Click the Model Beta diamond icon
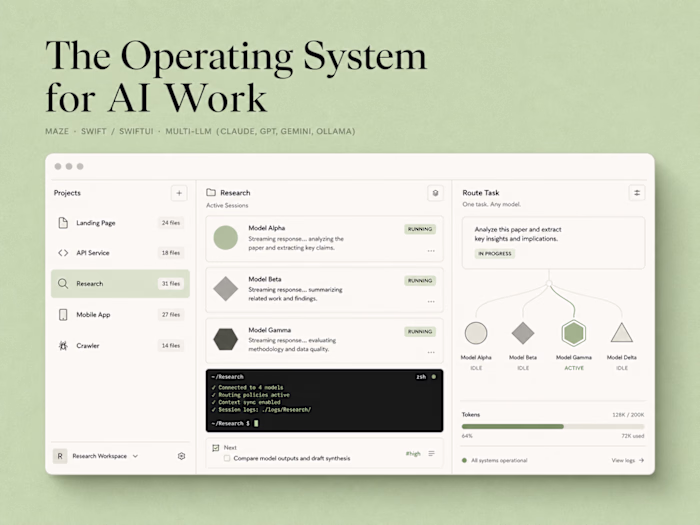Viewport: 700px width, 525px height. 225,289
